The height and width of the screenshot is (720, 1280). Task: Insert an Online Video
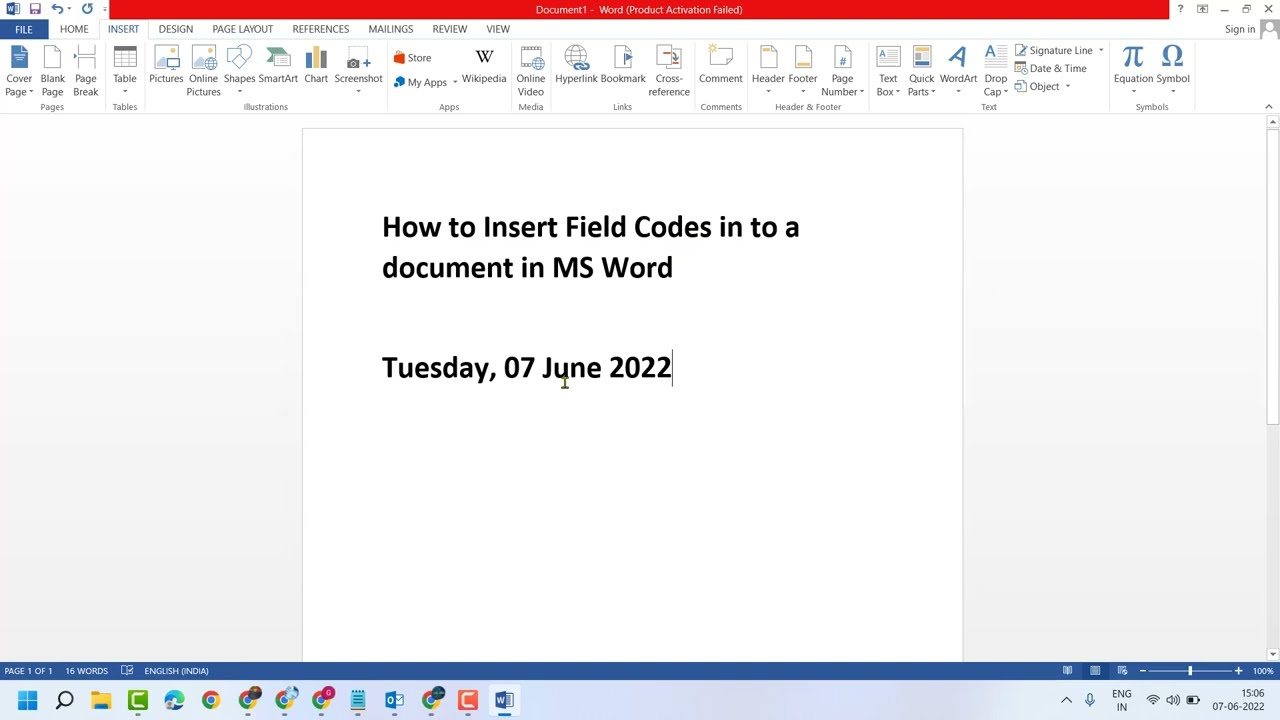click(x=531, y=71)
